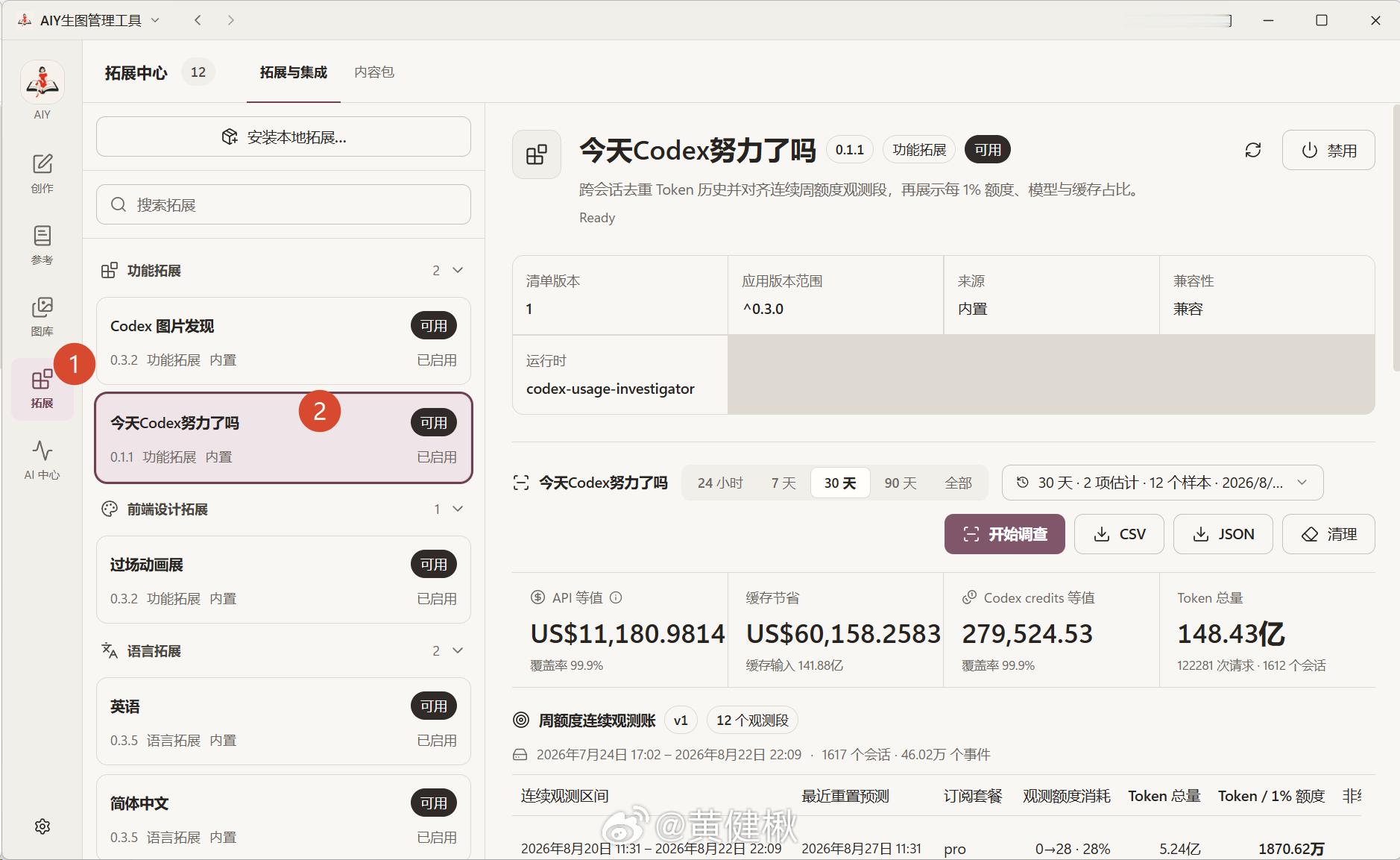The width and height of the screenshot is (1400, 860).
Task: Click the 12 个观测段 badge
Action: click(x=752, y=721)
